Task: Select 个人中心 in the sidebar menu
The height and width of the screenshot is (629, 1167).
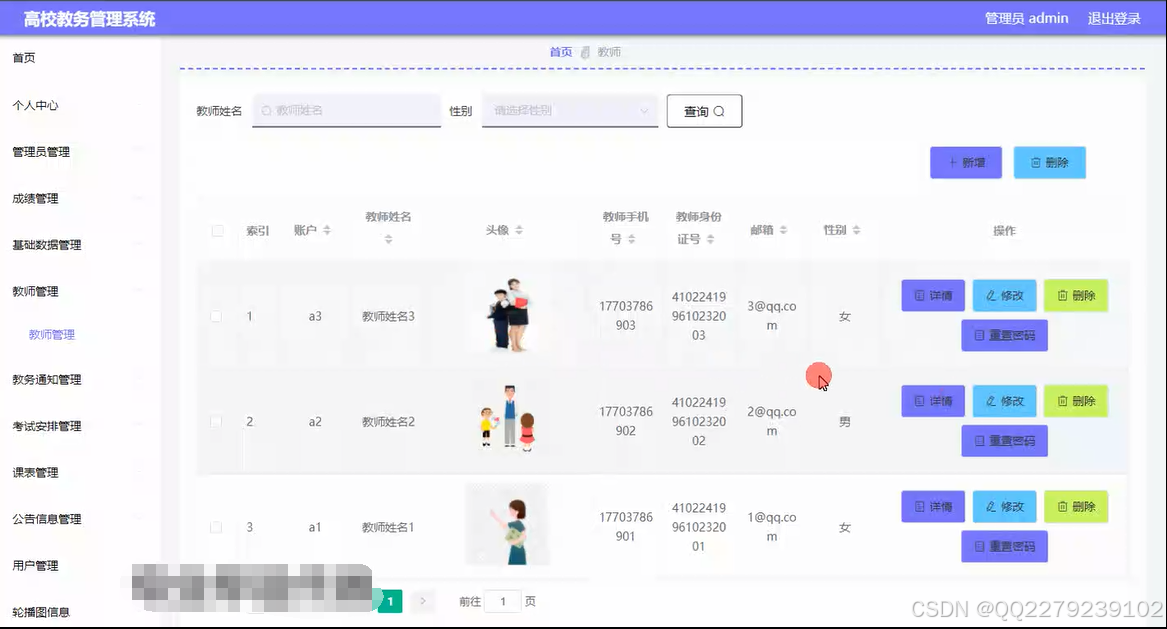Action: point(38,104)
